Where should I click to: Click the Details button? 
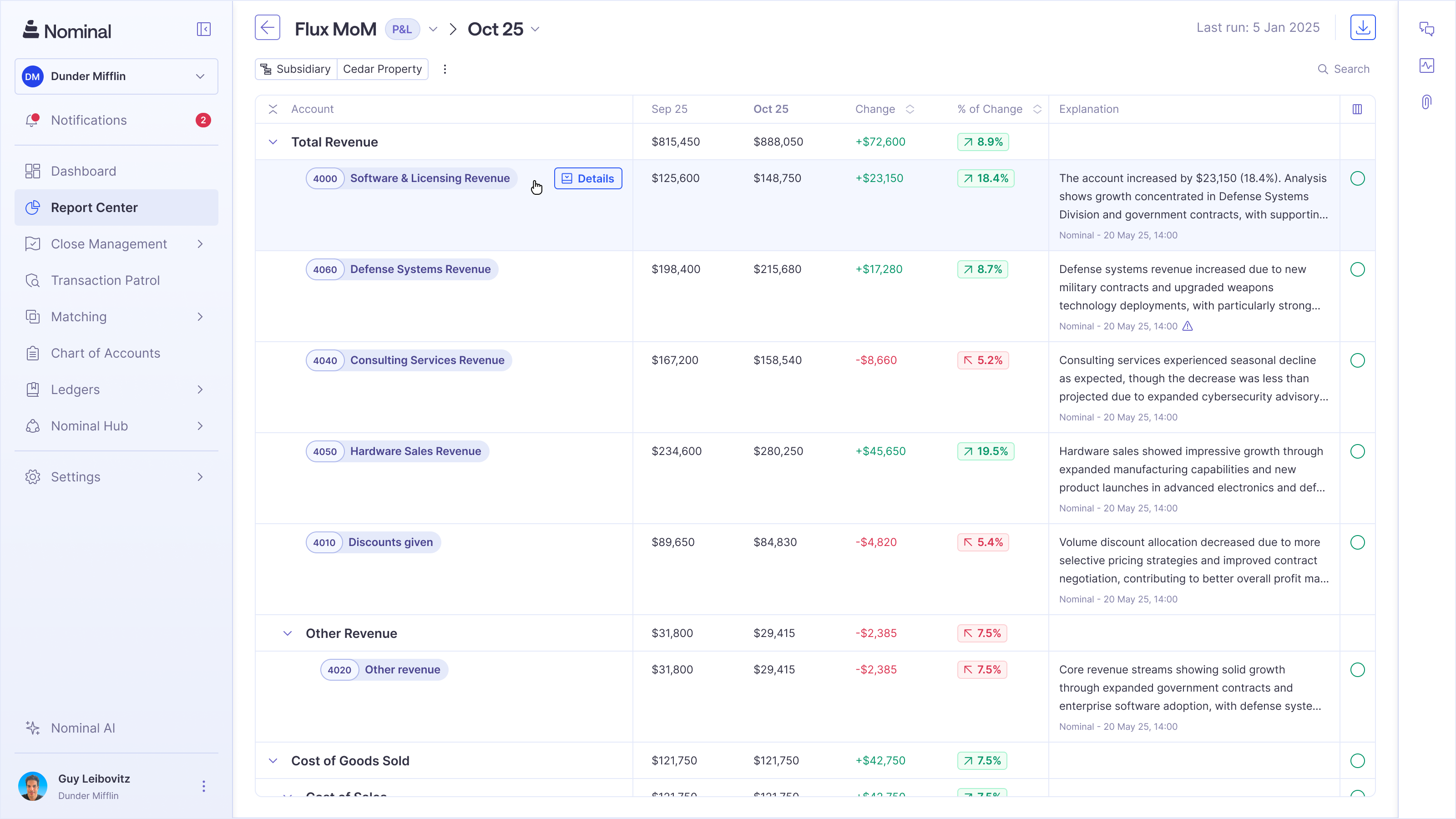[588, 179]
